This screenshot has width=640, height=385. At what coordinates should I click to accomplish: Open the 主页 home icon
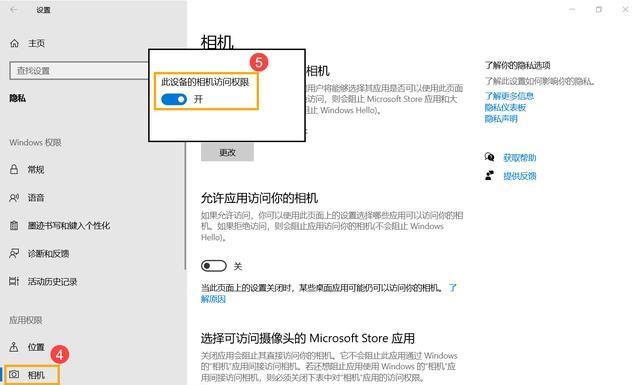tap(14, 43)
